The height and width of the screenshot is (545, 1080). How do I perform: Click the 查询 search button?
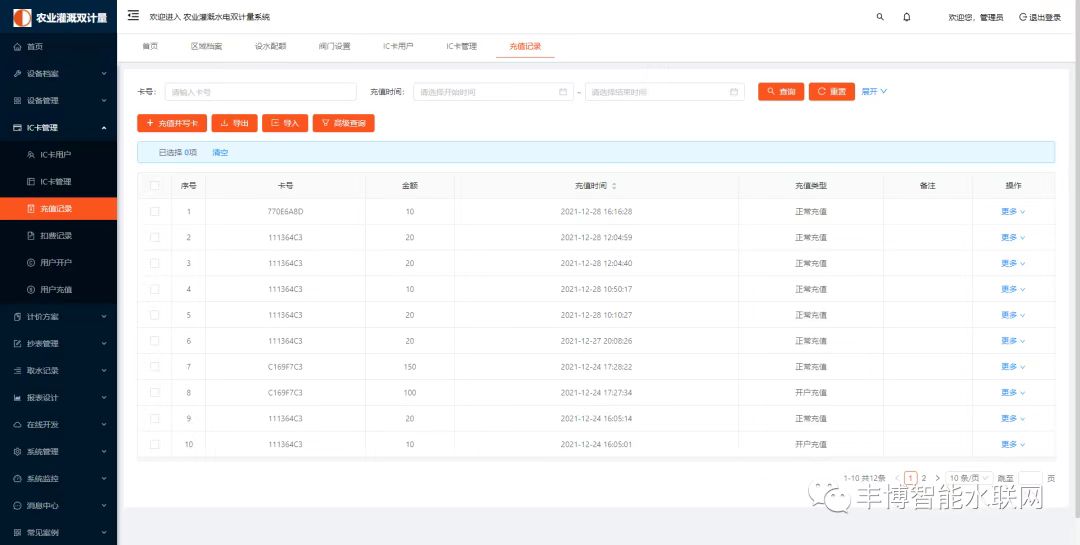point(781,92)
